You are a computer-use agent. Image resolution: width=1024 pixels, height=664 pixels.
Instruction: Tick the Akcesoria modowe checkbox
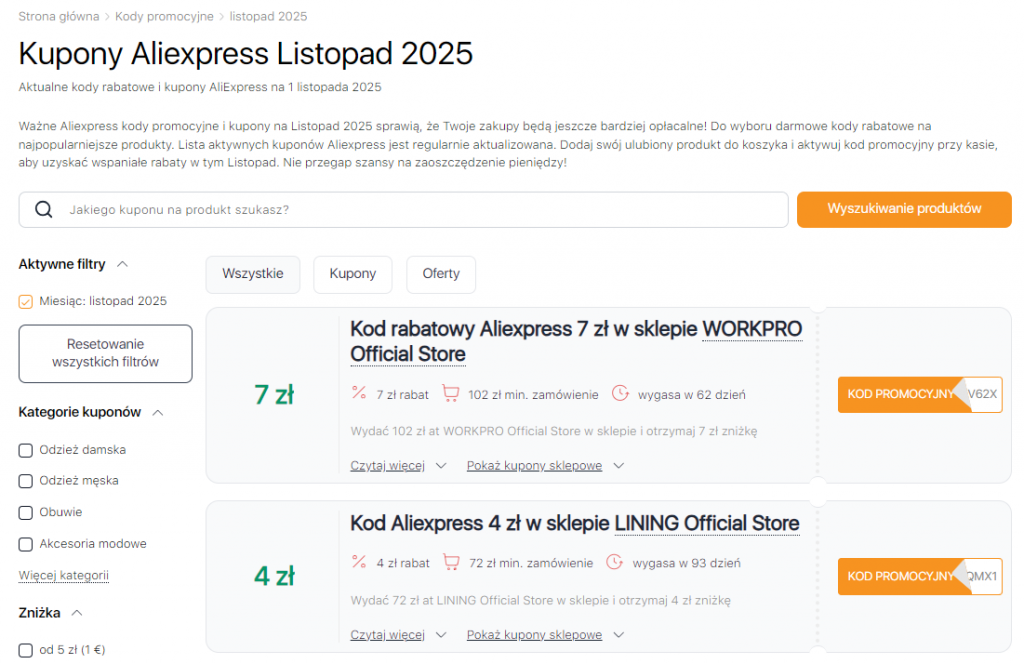point(26,544)
